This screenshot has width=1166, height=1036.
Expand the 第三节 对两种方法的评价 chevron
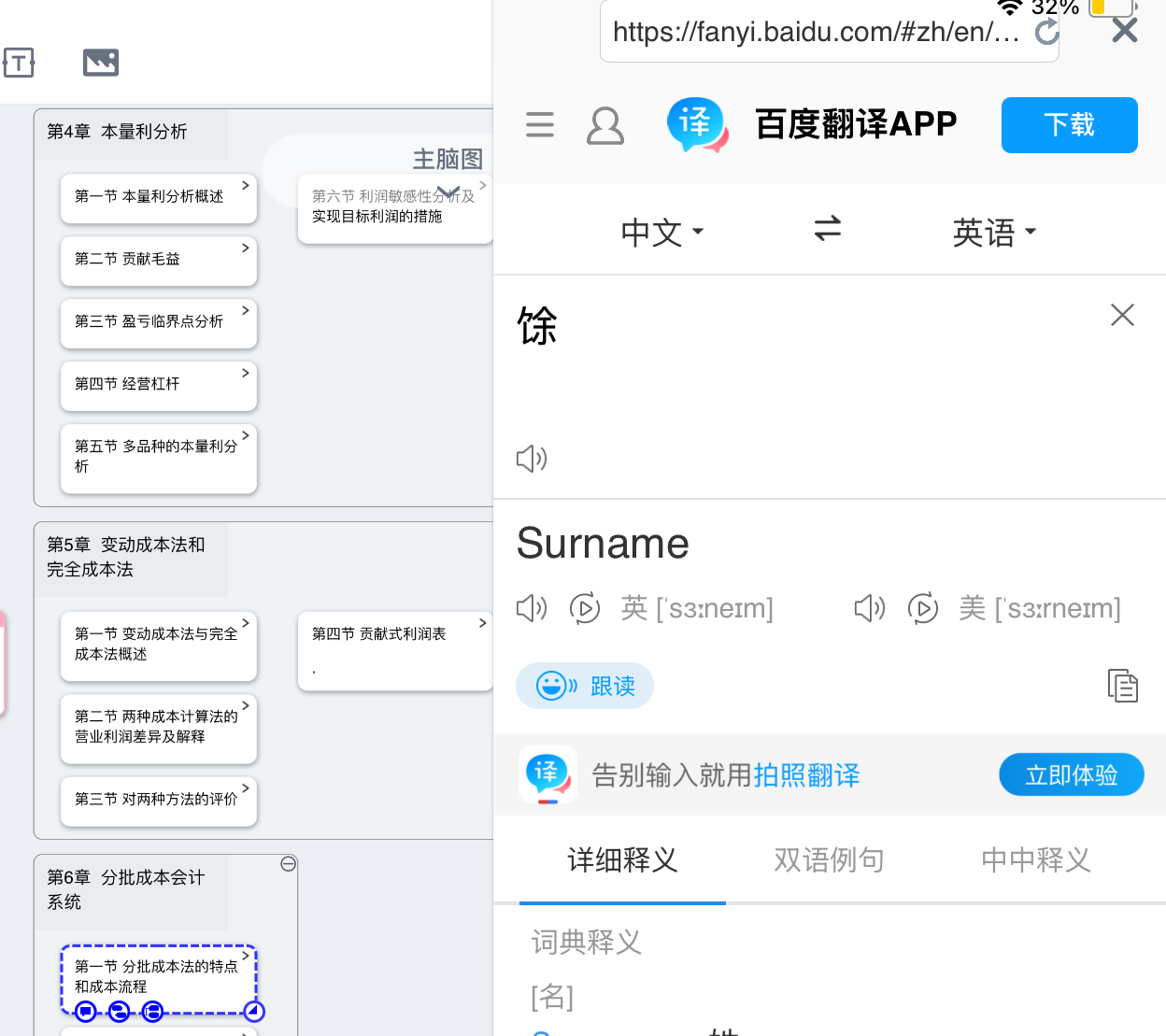pyautogui.click(x=246, y=788)
